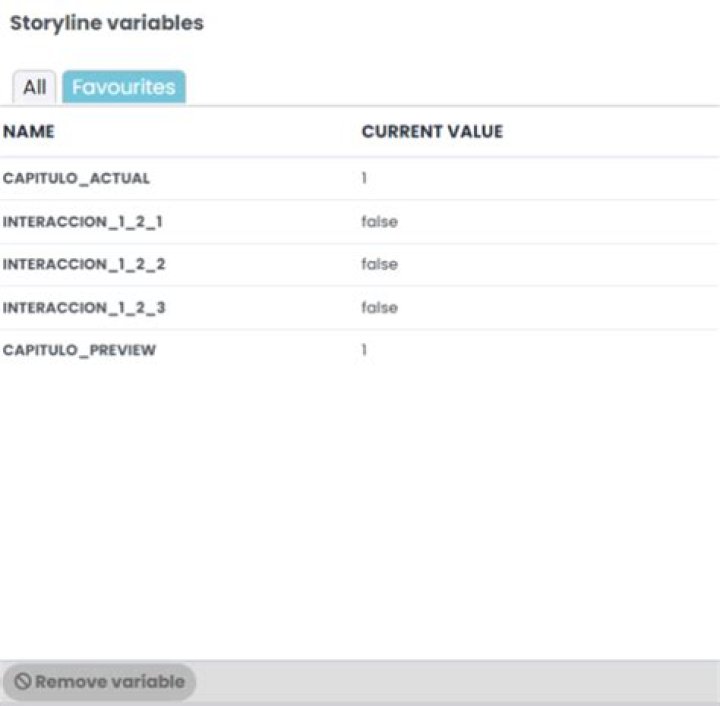Click the false value of INTERACCION_1_2_3
The width and height of the screenshot is (720, 706).
point(379,308)
